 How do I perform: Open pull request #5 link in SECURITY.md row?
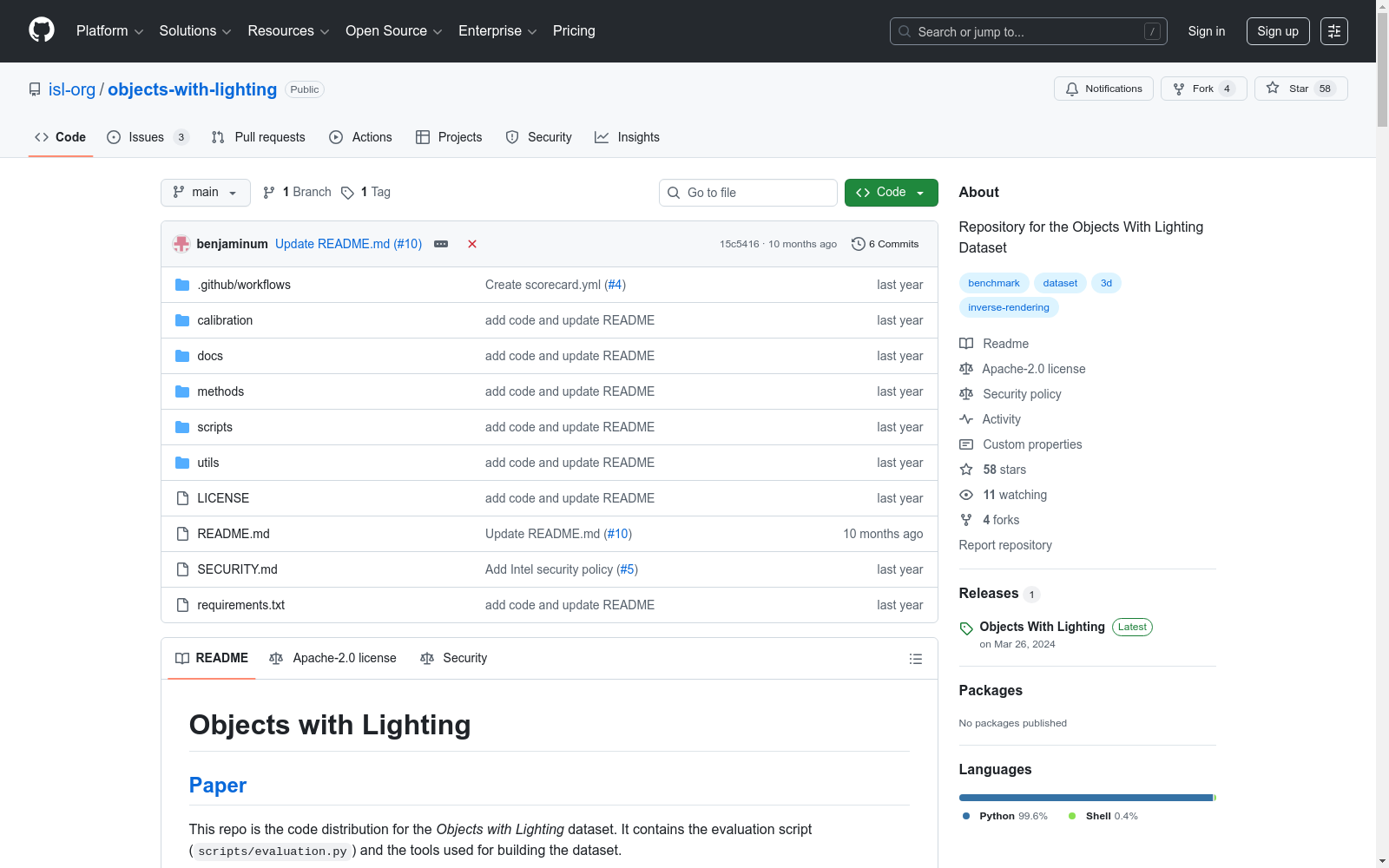pyautogui.click(x=627, y=569)
